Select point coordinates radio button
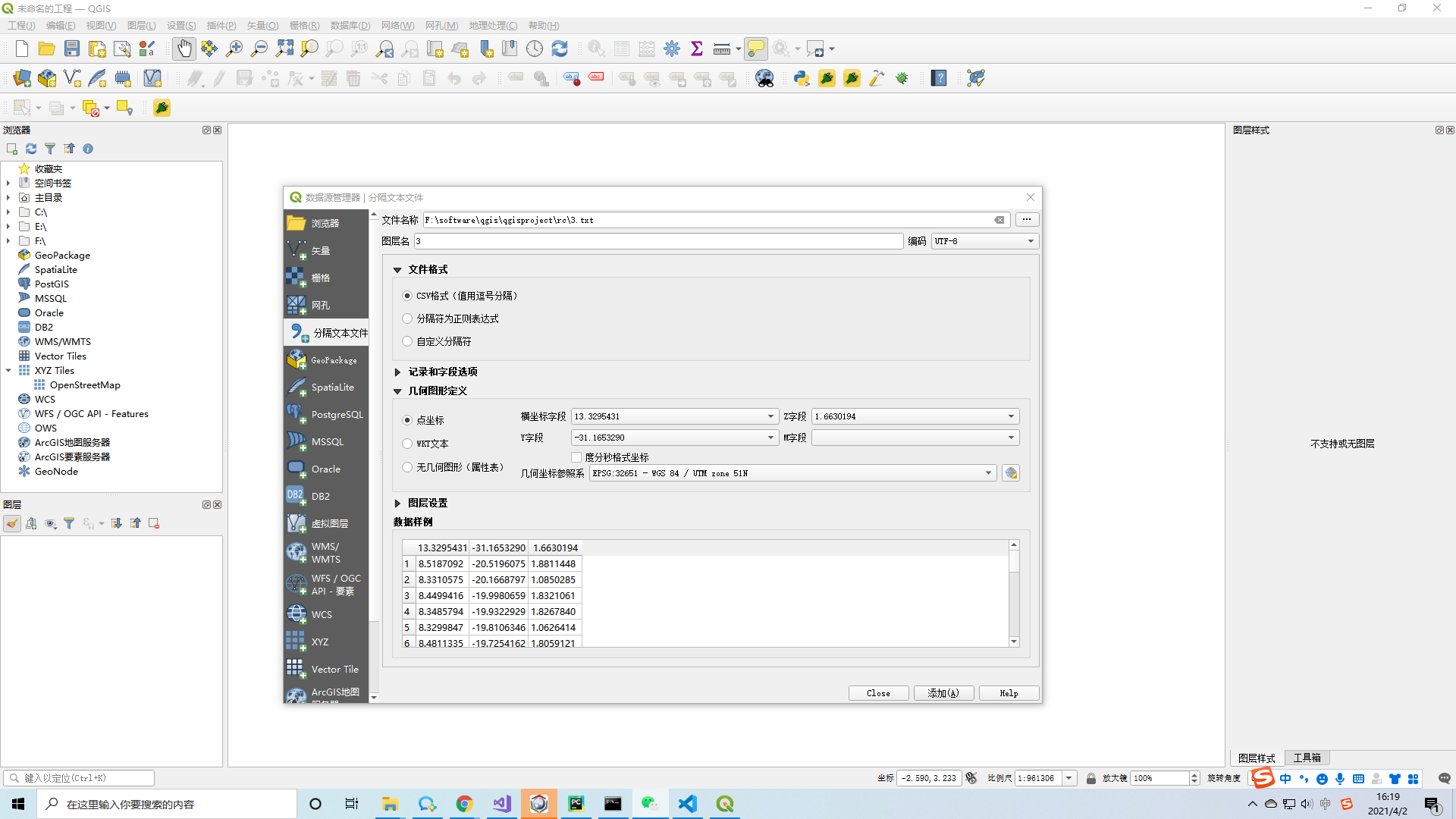1456x819 pixels. coord(407,420)
